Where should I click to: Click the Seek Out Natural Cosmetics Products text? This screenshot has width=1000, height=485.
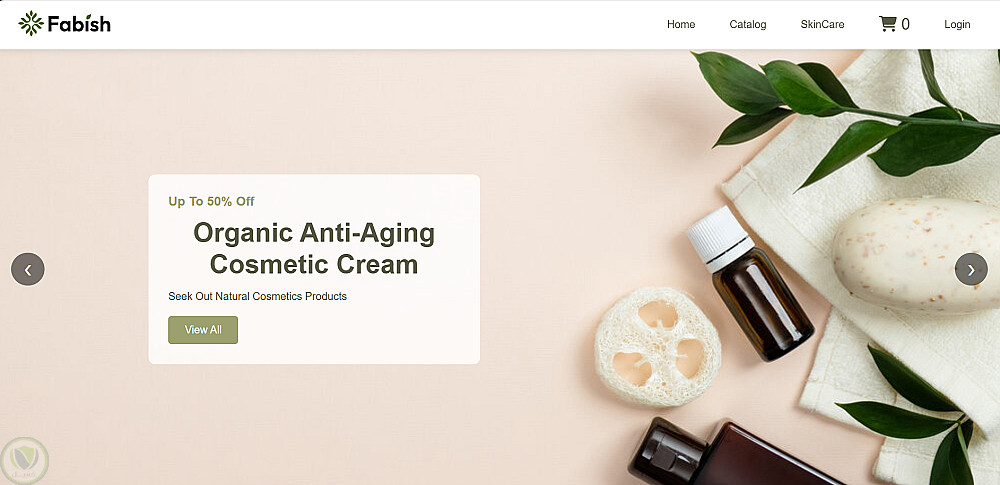[258, 296]
